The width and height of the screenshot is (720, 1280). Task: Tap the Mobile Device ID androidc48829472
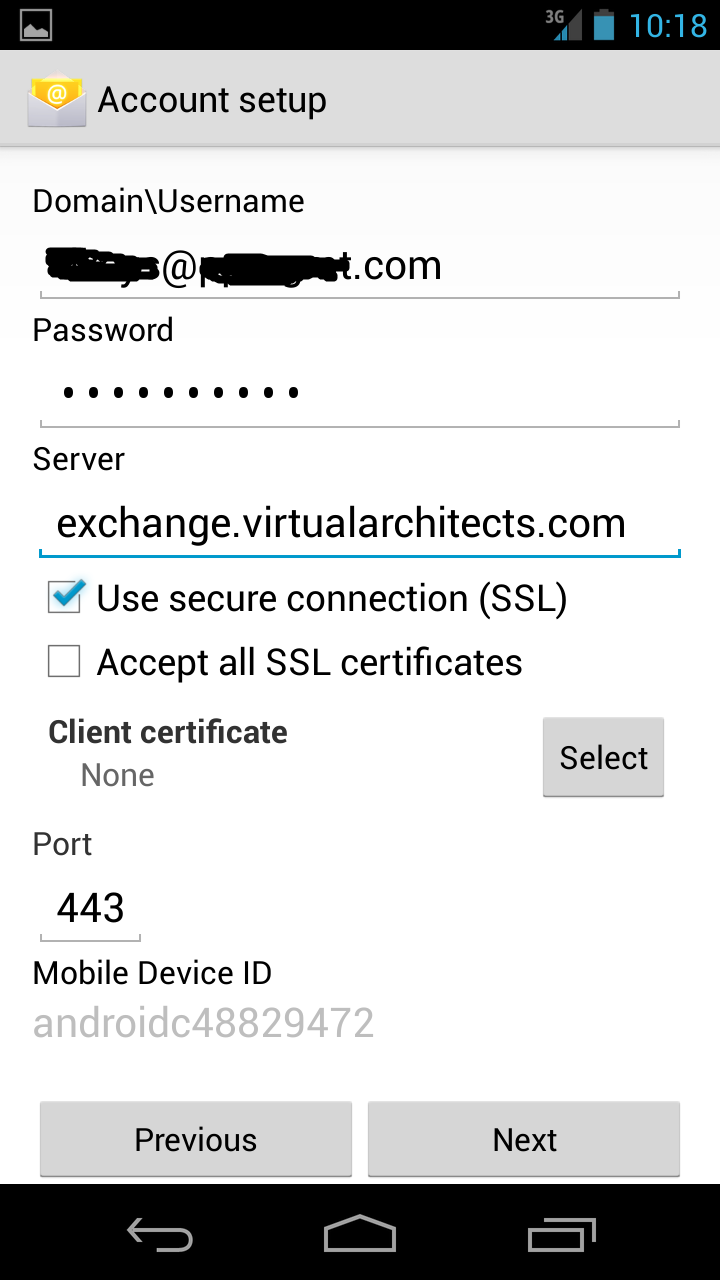[x=203, y=1023]
